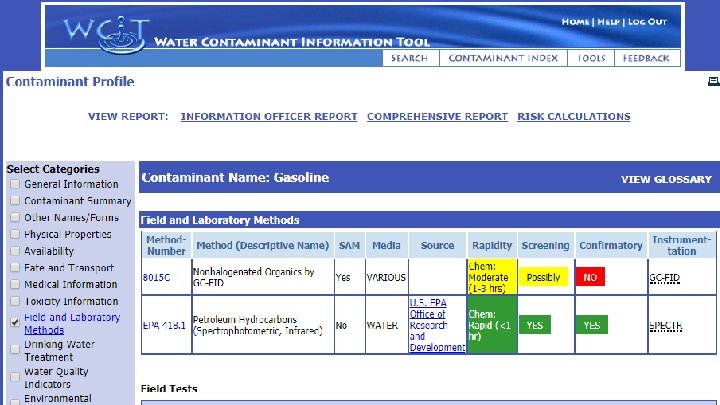Click the Method Number column header

point(166,245)
